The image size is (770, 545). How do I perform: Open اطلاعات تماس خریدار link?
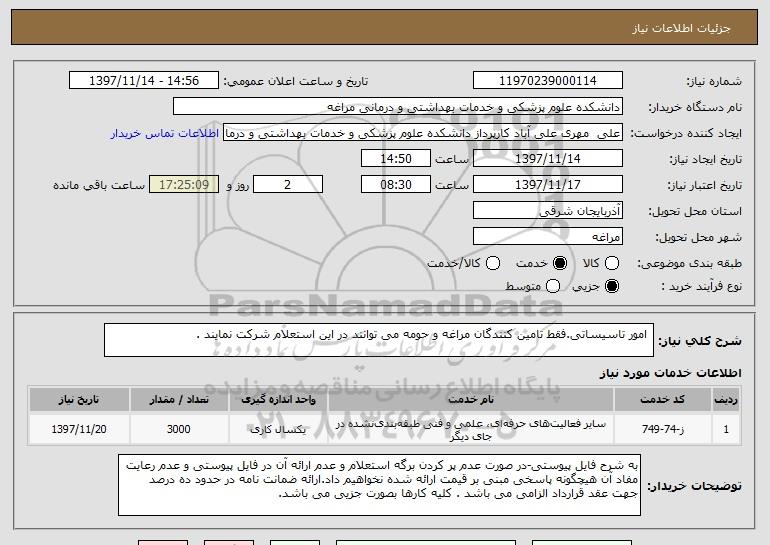[165, 133]
